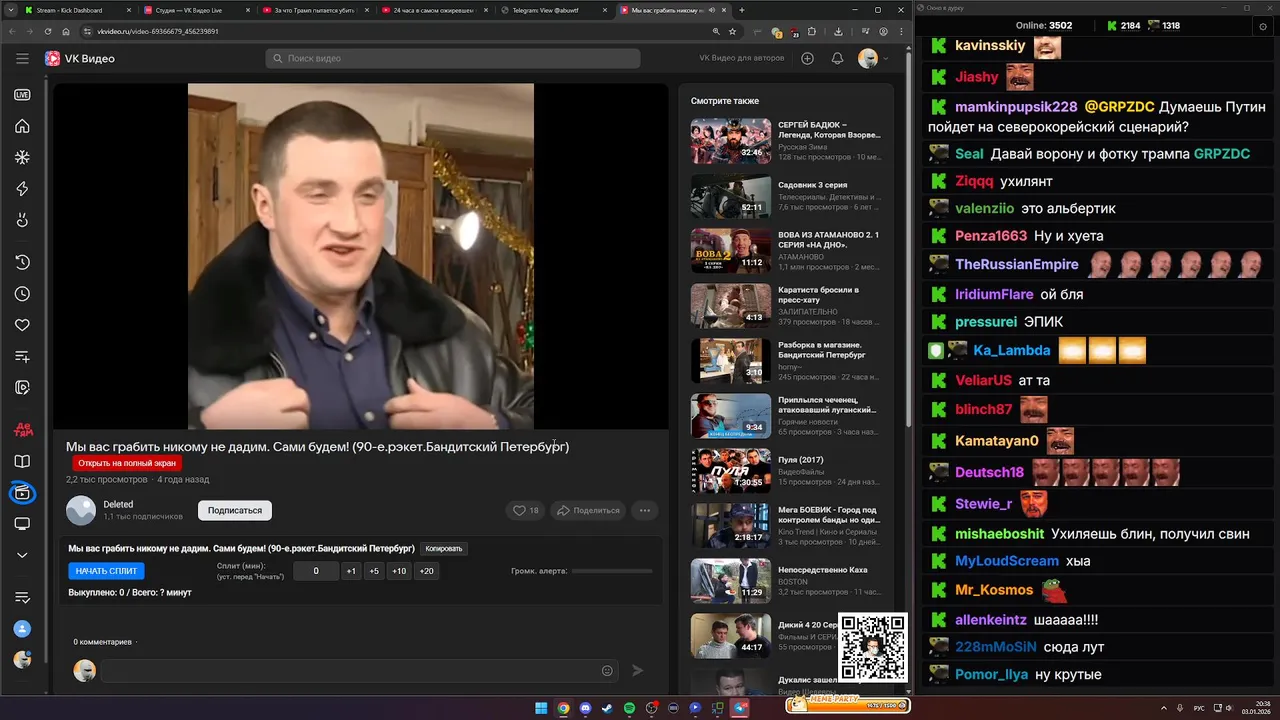Viewport: 1280px width, 720px height.
Task: Click the VK Видео logo
Action: click(80, 59)
